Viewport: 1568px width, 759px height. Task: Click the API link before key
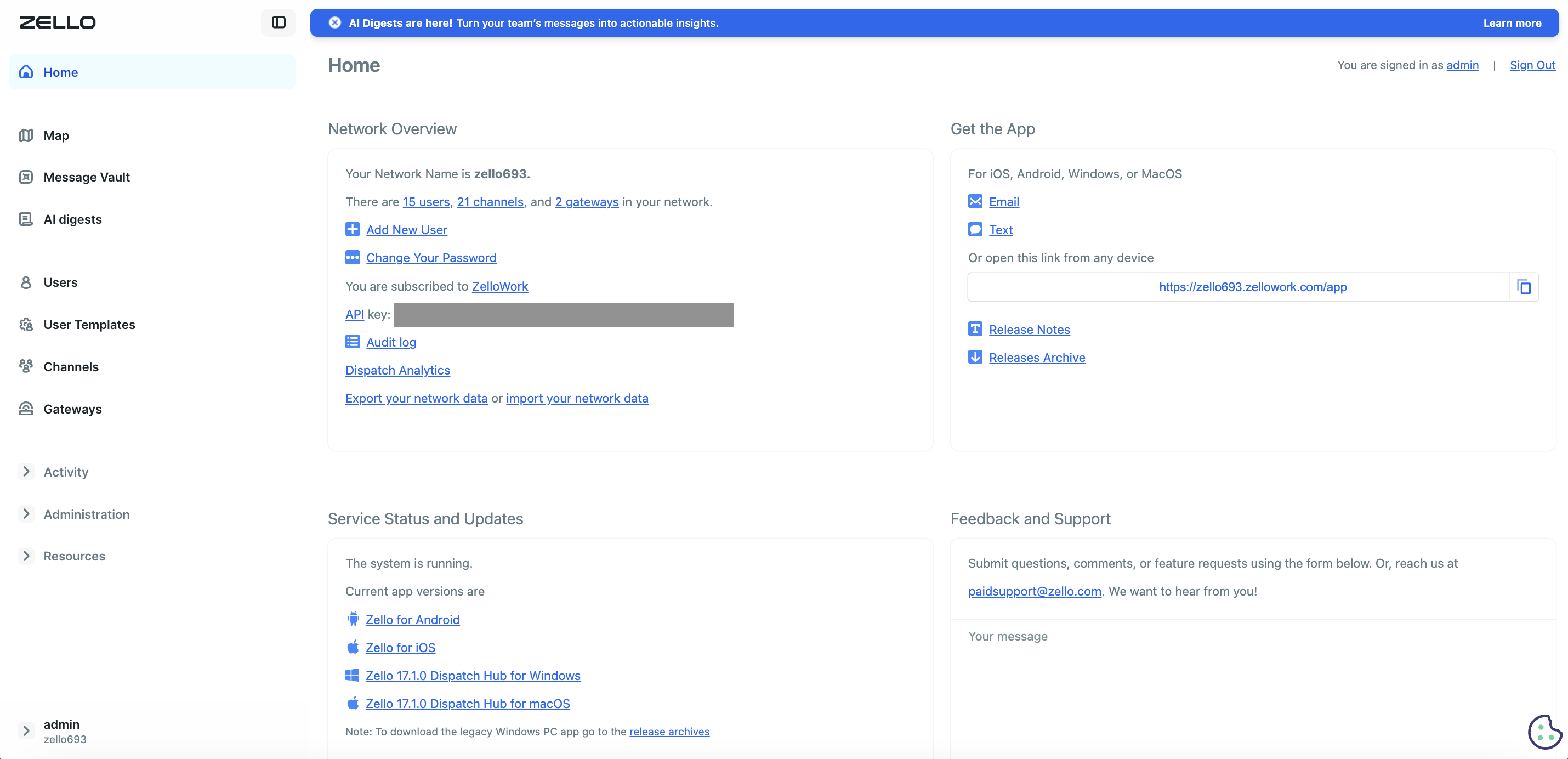(354, 314)
